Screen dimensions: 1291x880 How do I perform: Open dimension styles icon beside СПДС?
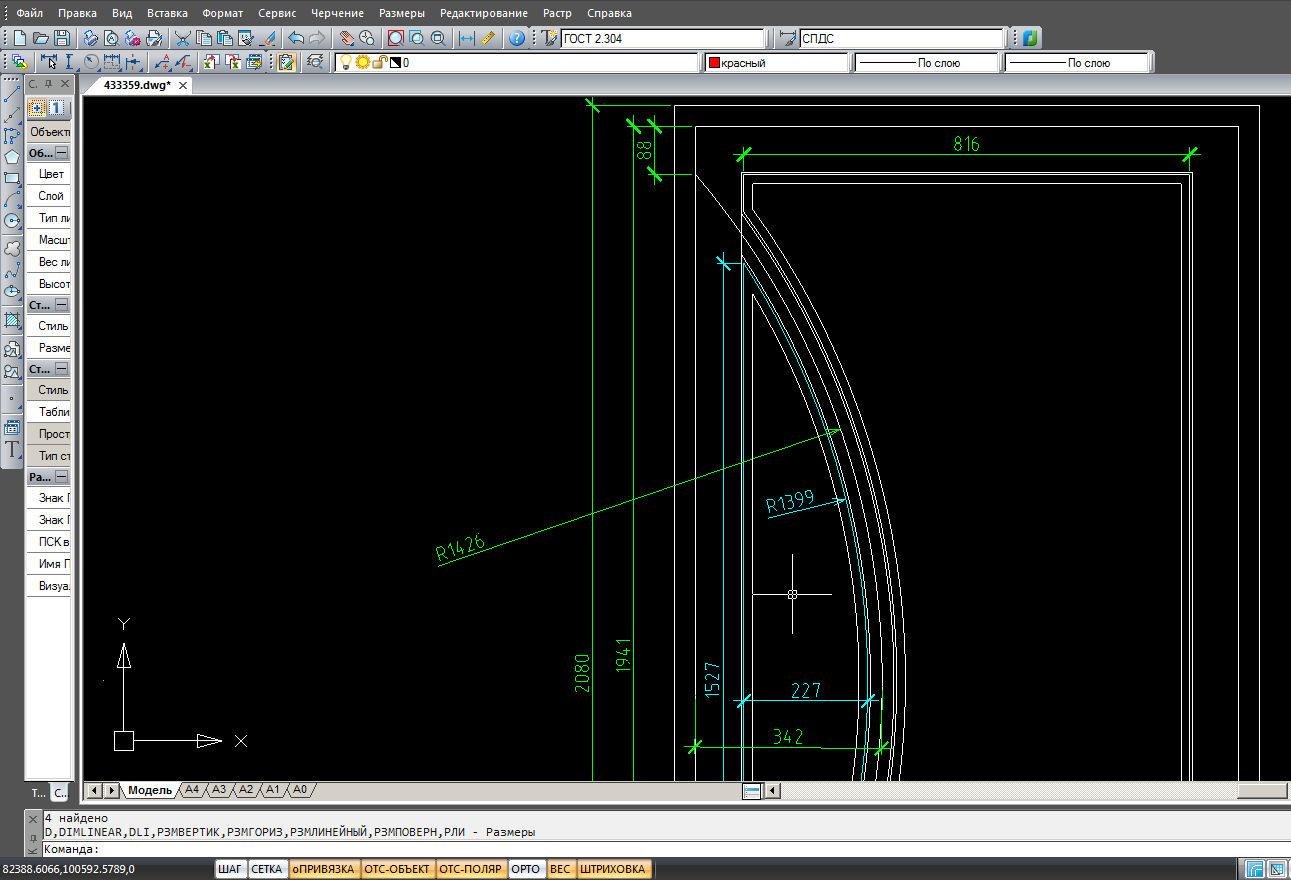click(x=787, y=38)
